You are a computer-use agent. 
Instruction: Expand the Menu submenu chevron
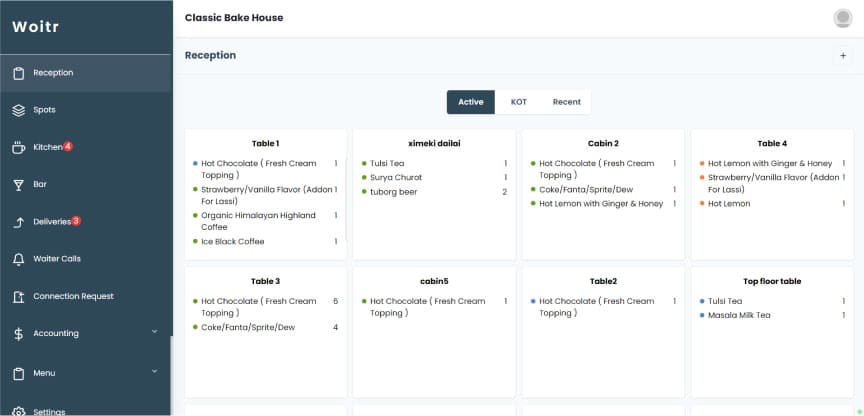click(154, 372)
